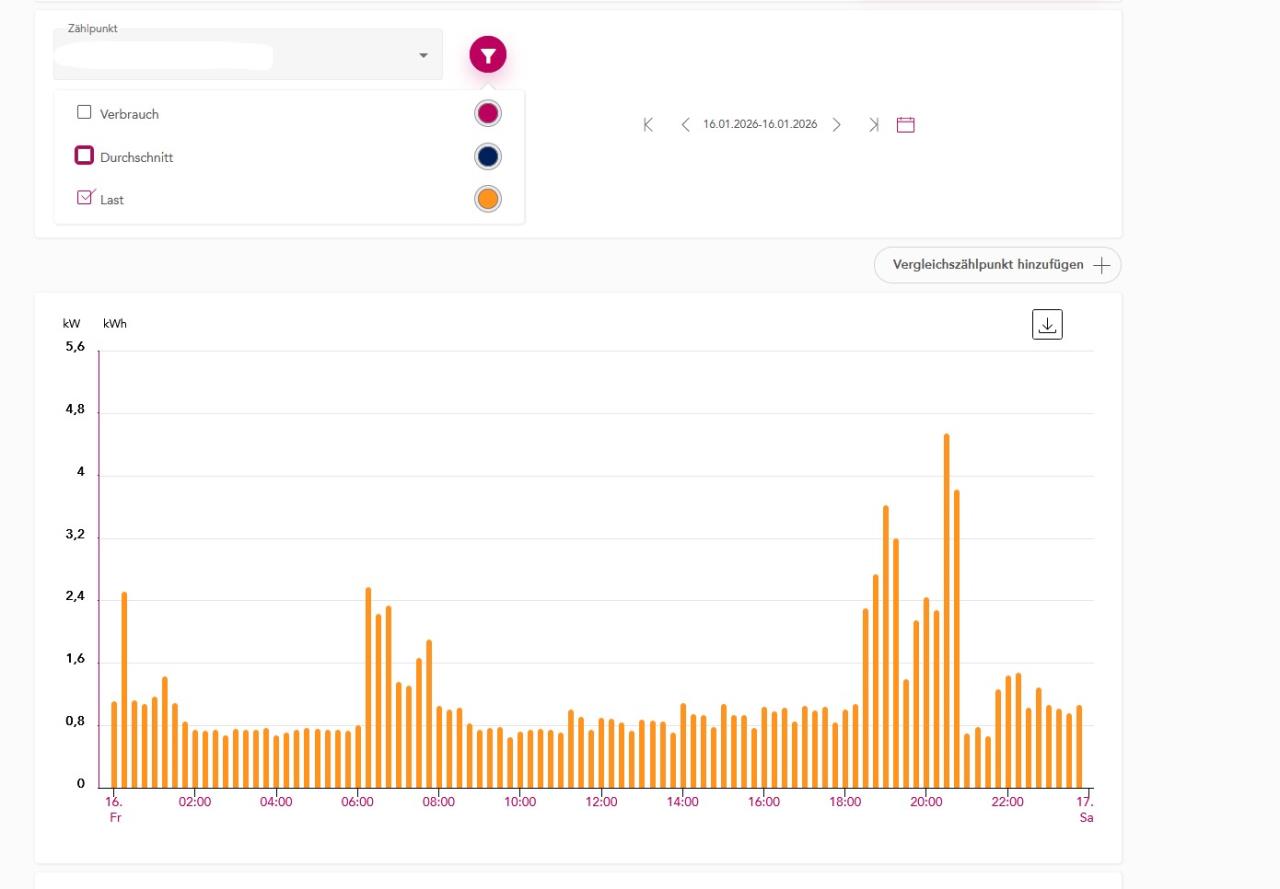Select the Verbrauch filter label
This screenshot has height=889, width=1280.
[x=129, y=114]
